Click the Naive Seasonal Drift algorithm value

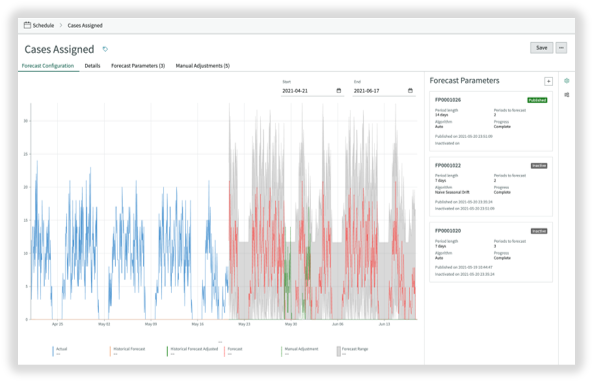point(452,192)
